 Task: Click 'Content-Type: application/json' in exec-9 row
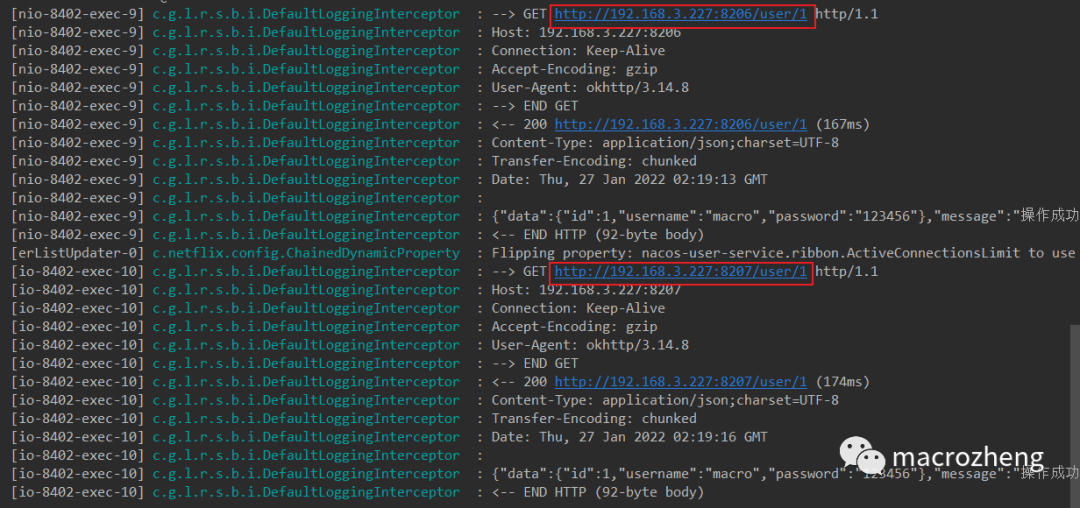pos(665,142)
